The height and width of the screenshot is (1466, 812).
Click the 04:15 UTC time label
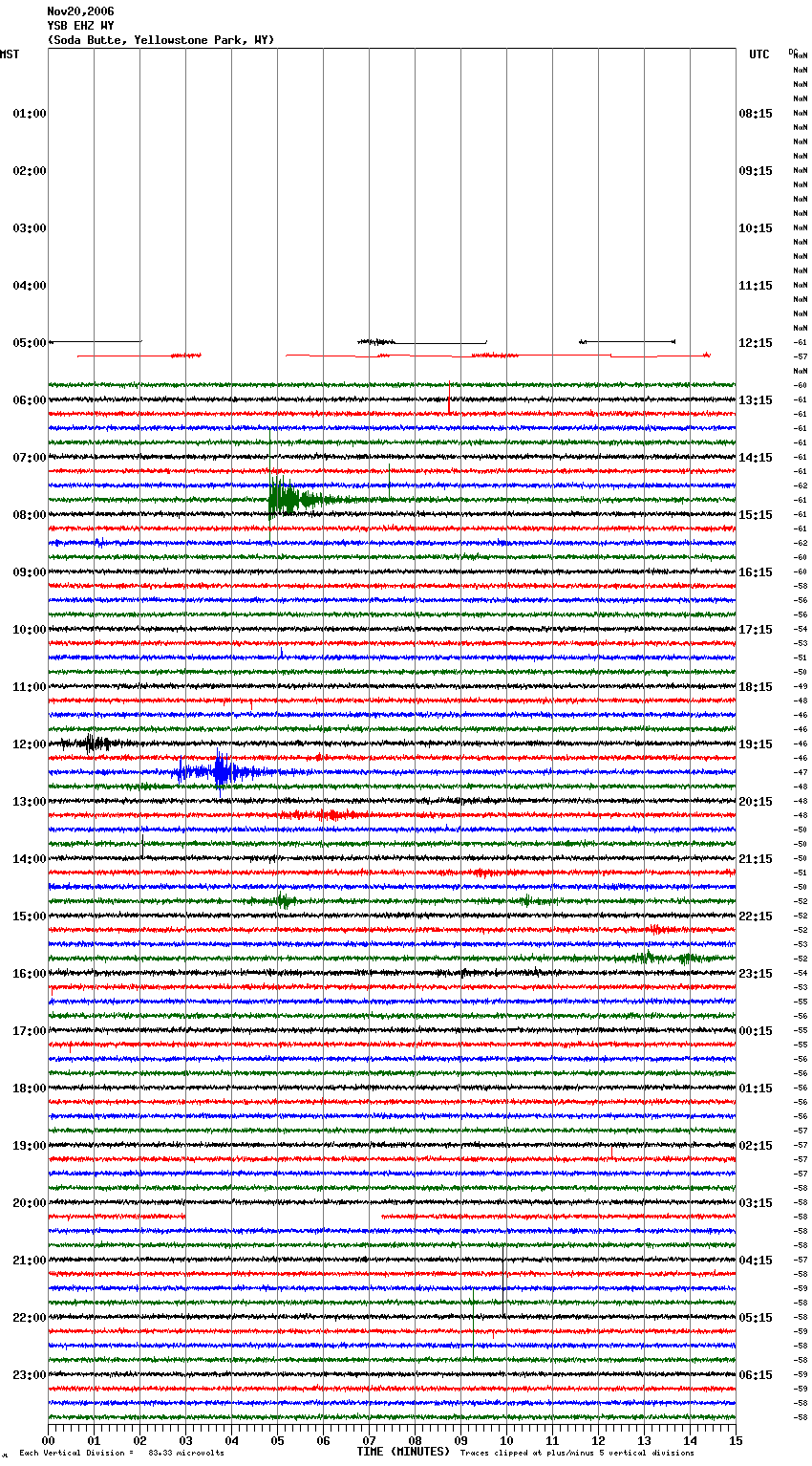(756, 1261)
